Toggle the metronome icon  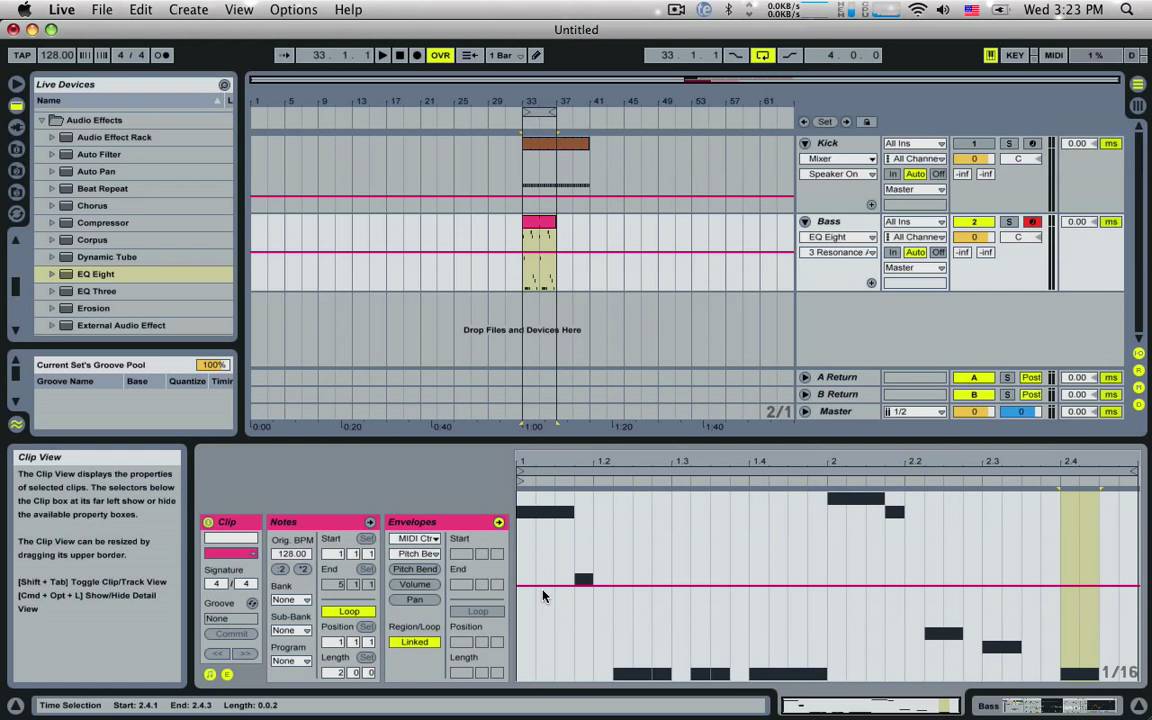pyautogui.click(x=162, y=55)
